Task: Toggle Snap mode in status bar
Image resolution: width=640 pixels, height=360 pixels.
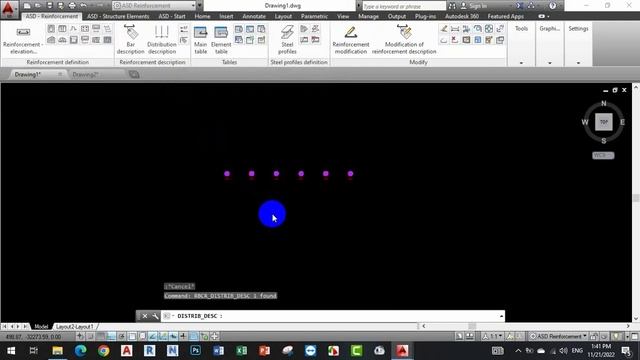Action: coord(90,336)
